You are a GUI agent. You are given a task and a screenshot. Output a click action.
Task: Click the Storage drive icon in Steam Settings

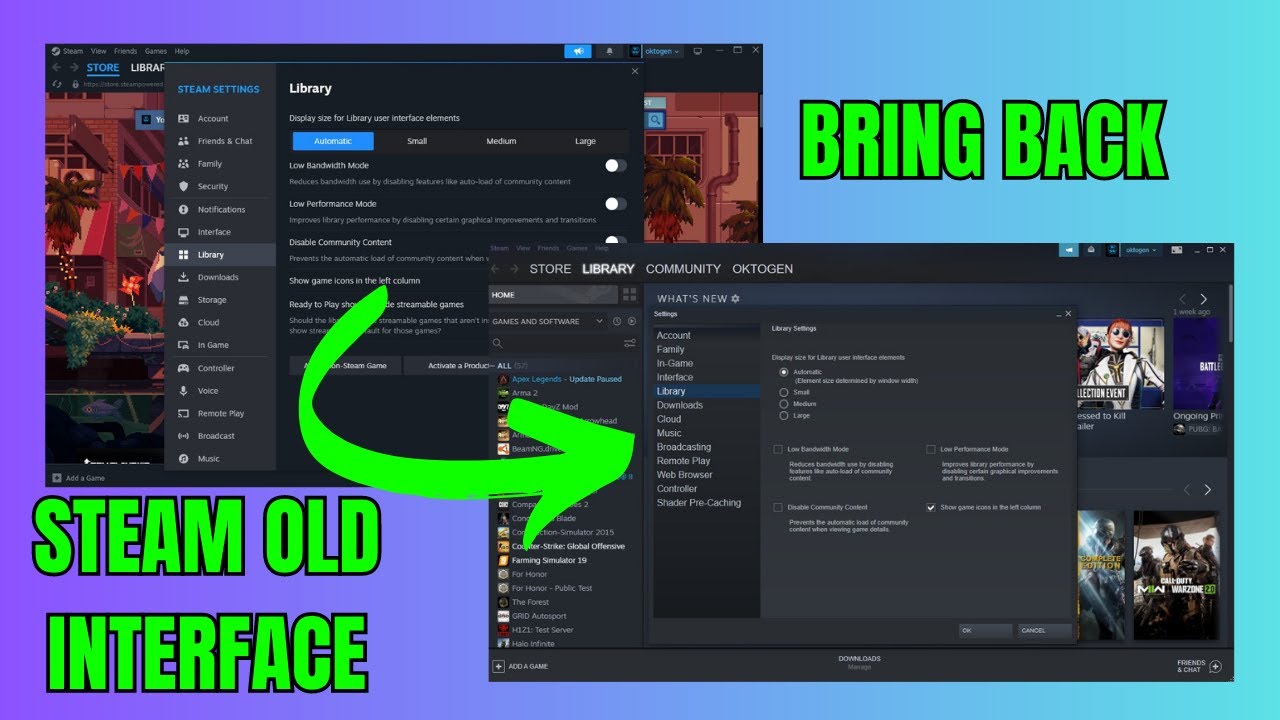point(184,300)
